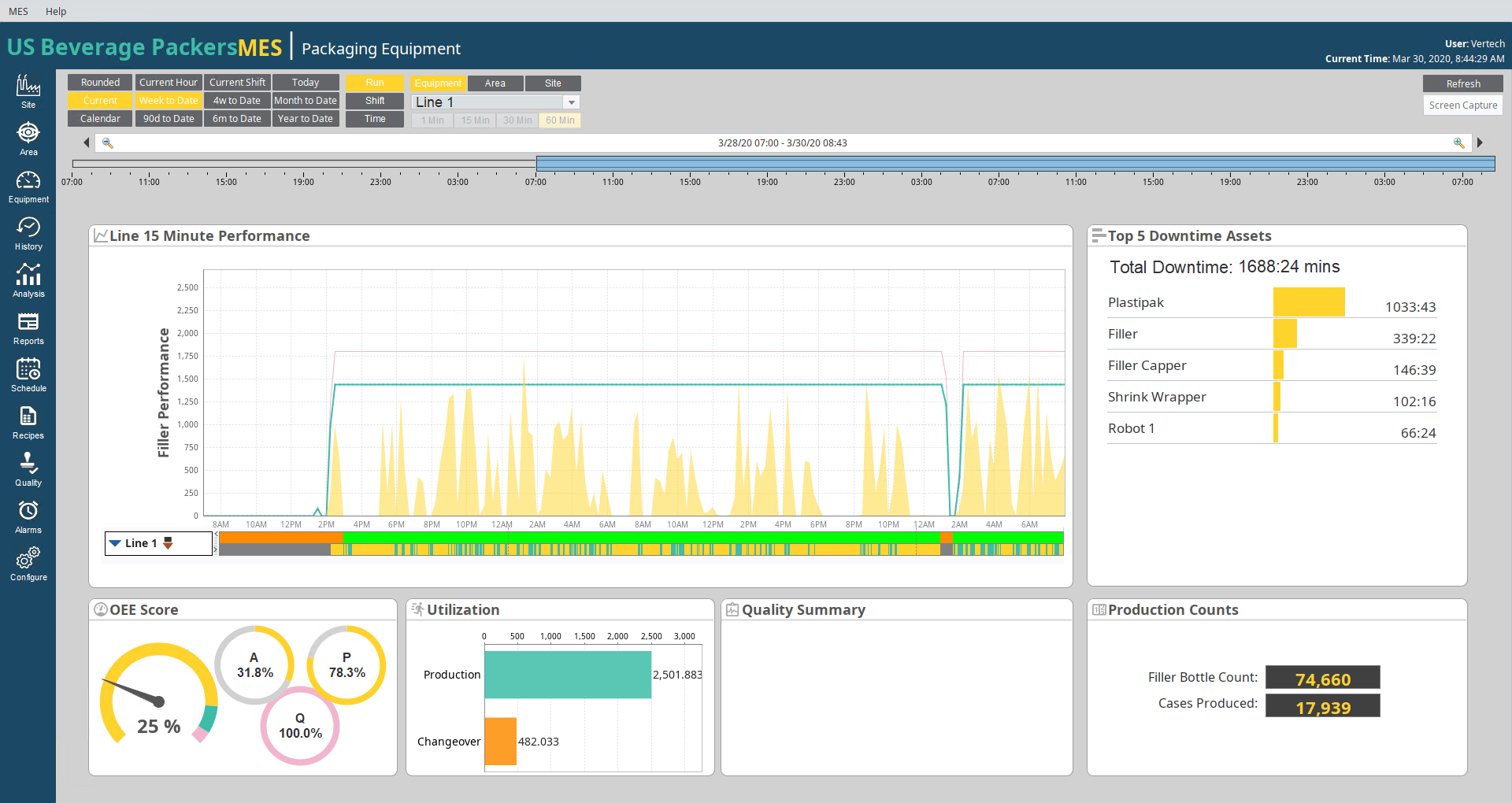This screenshot has height=803, width=1512.
Task: Click the Plastipak downtime bar
Action: tap(1309, 302)
